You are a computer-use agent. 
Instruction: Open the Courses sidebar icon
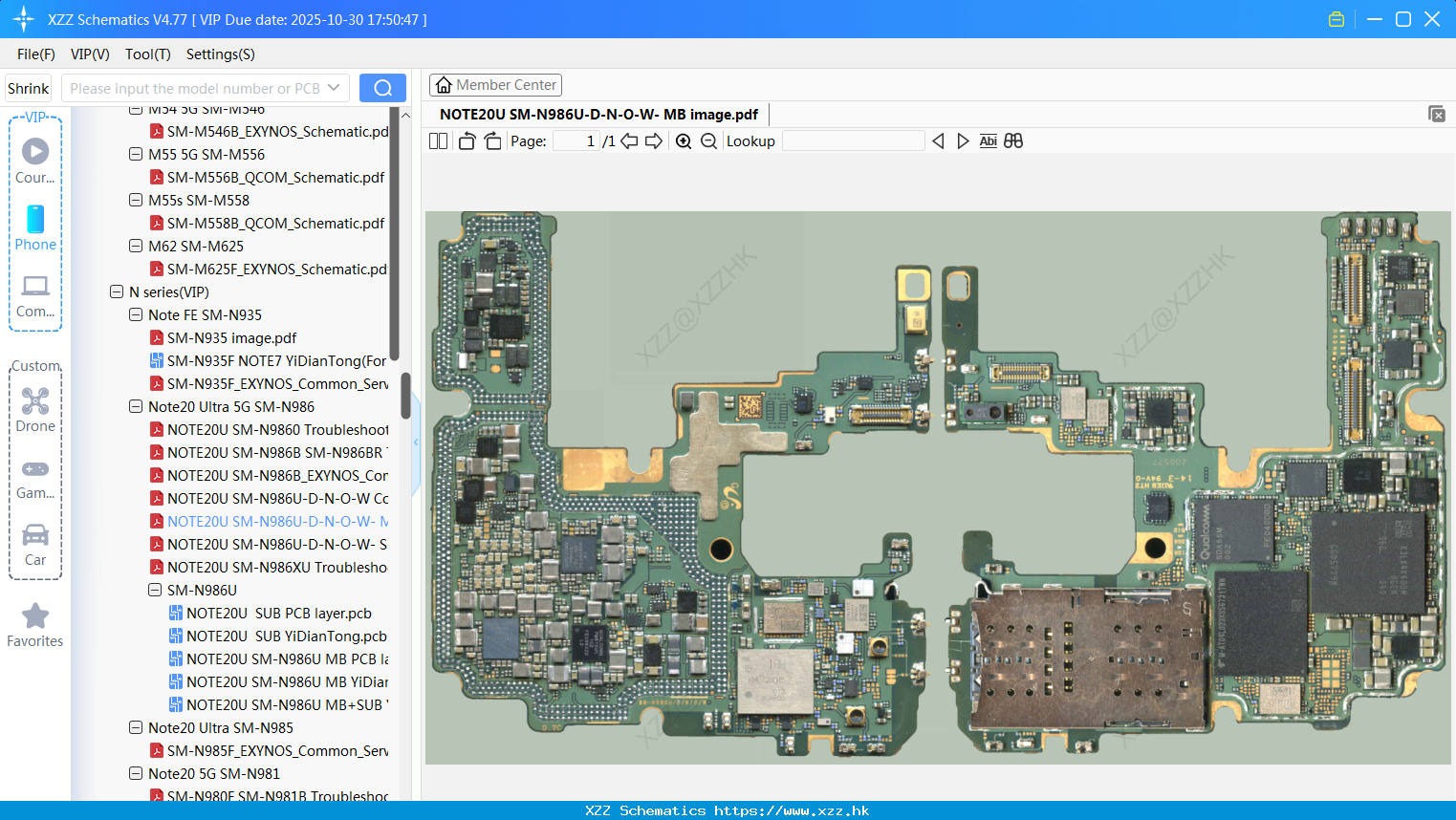click(x=35, y=162)
